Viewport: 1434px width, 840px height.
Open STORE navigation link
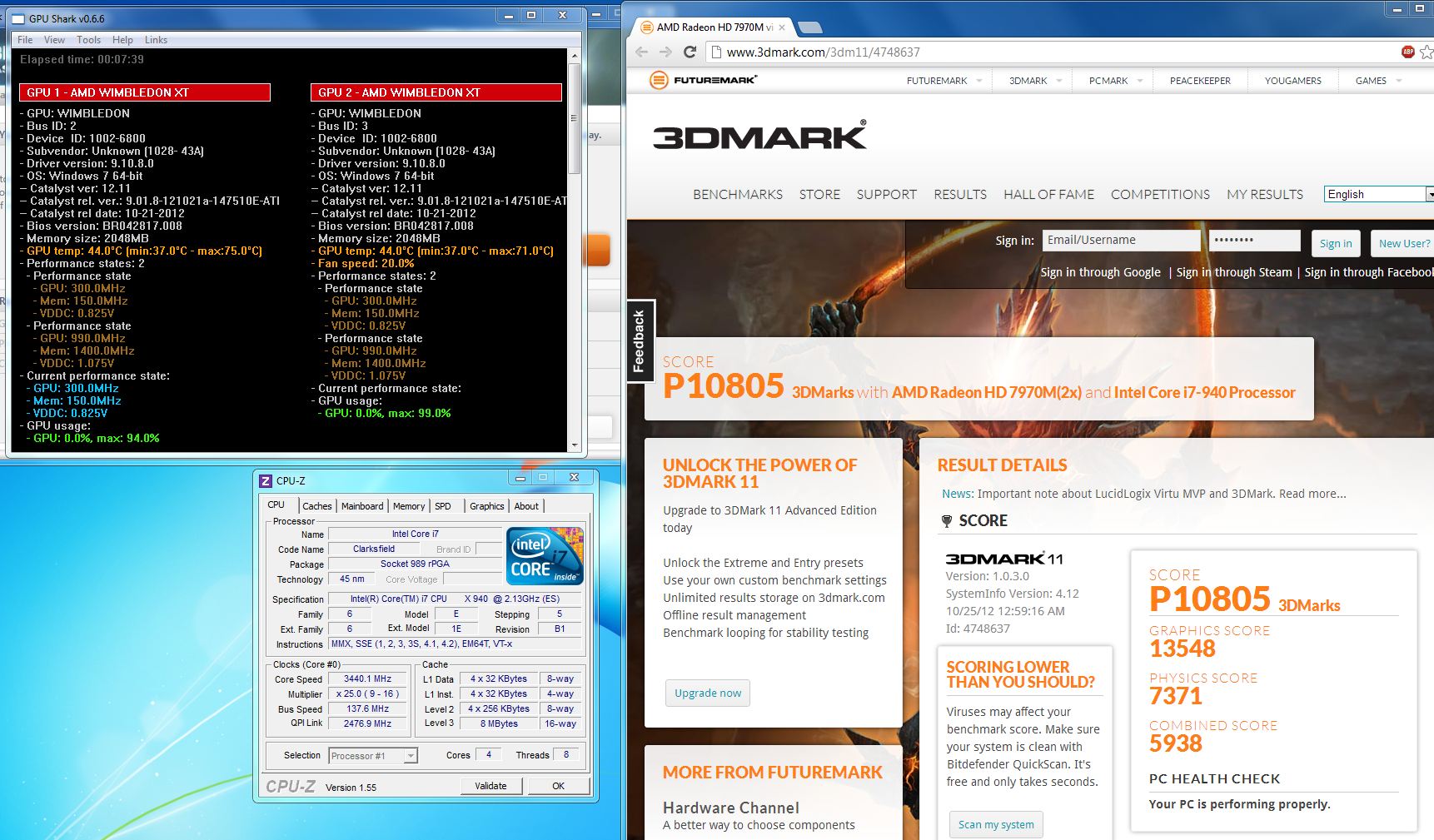point(819,194)
